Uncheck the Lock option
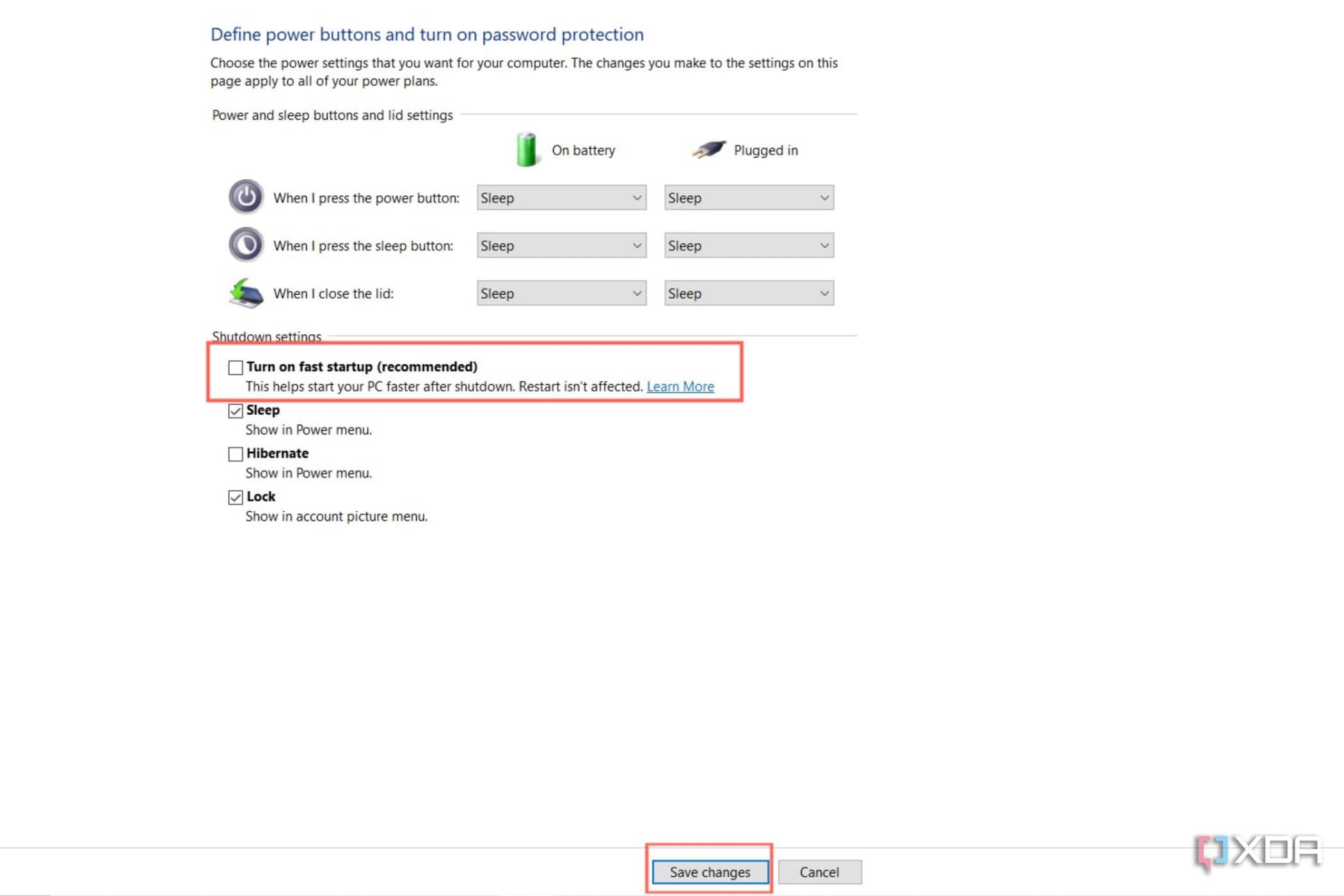 (235, 497)
